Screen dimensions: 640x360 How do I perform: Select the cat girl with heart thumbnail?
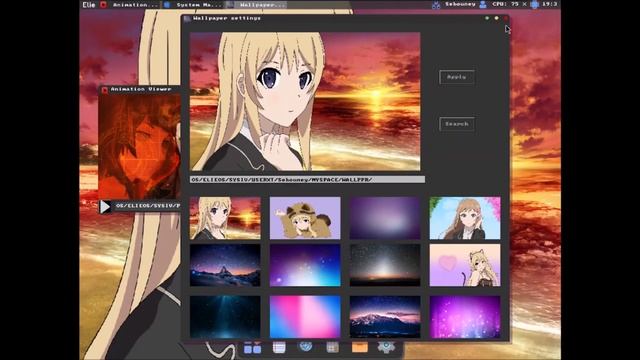point(465,265)
